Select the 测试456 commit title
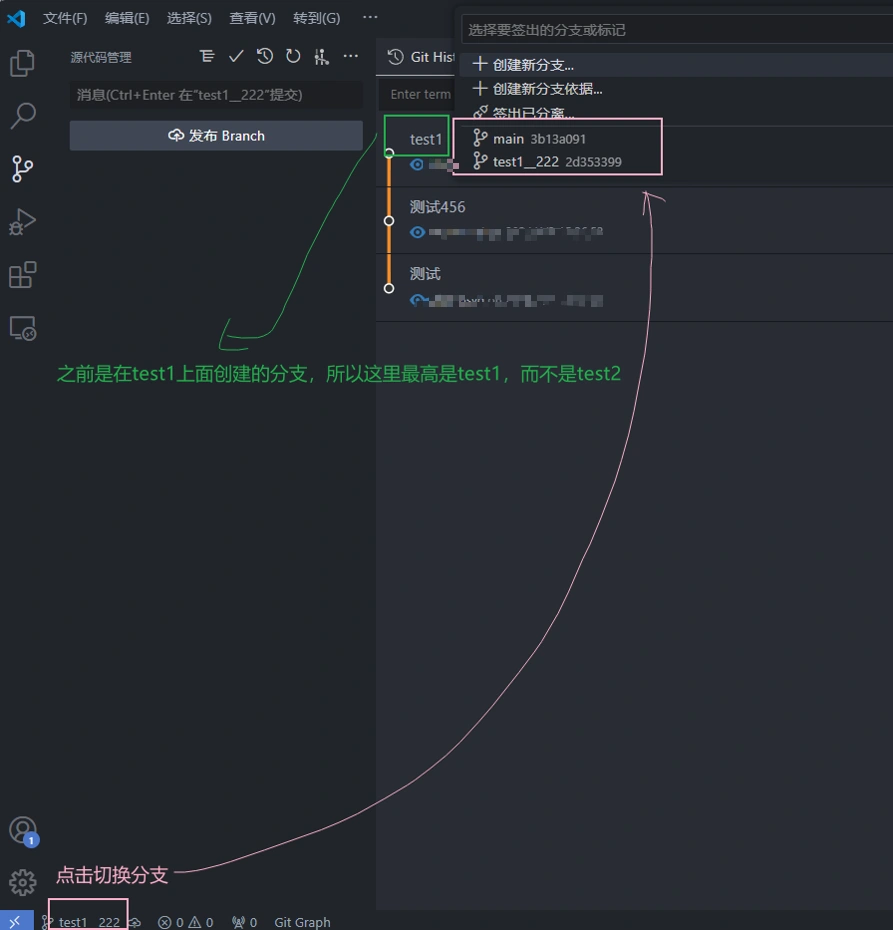 [438, 207]
